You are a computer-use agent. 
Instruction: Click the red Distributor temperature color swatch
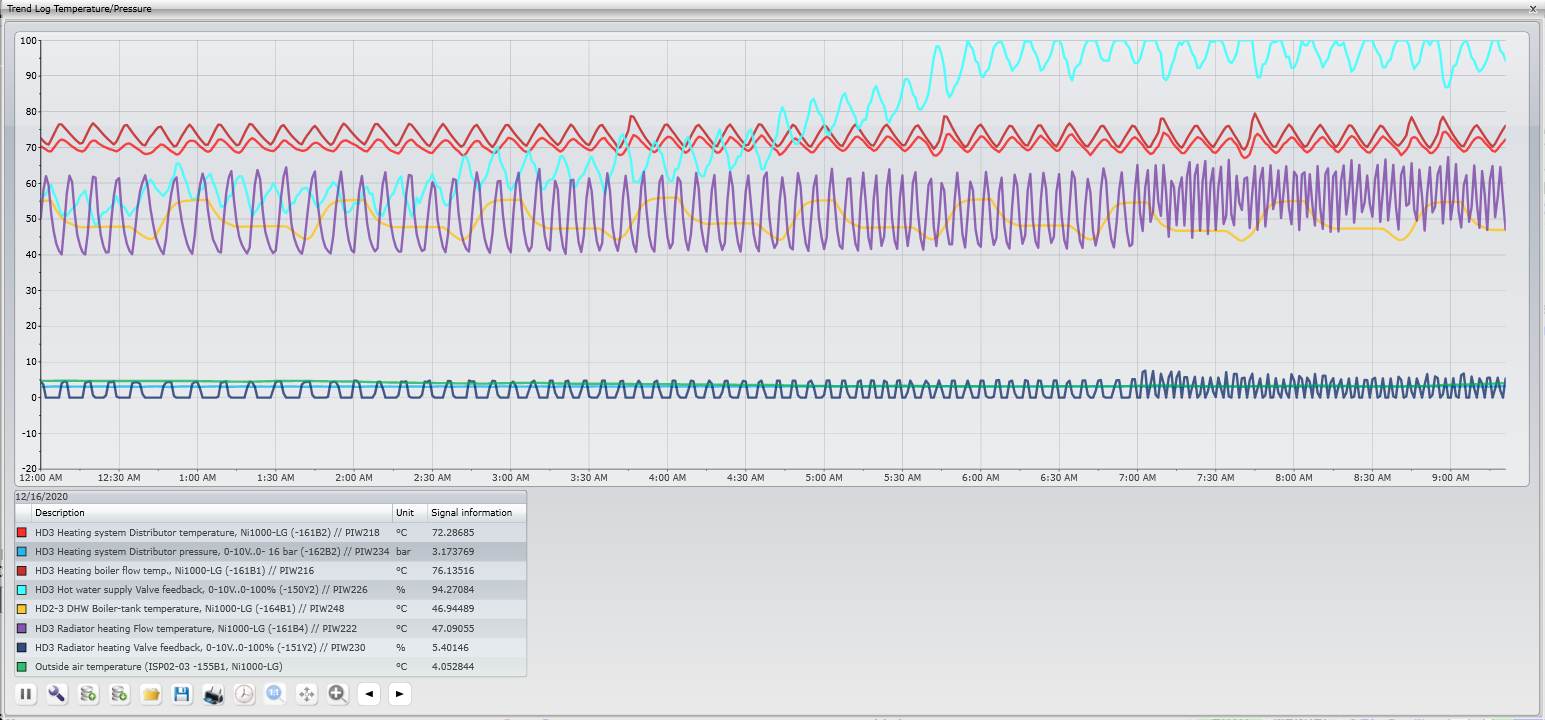coord(22,532)
